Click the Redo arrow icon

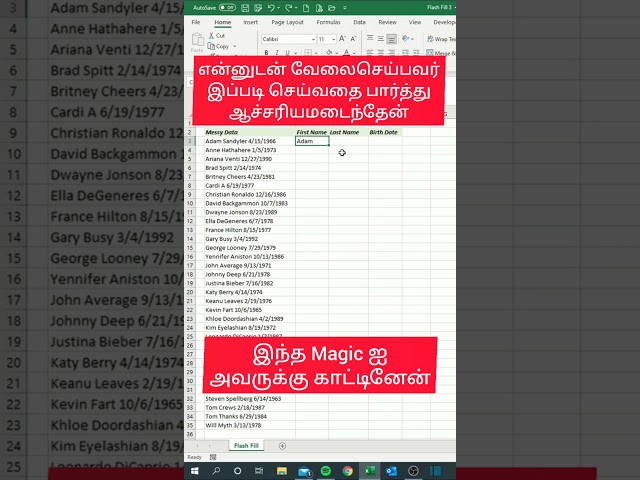288,7
